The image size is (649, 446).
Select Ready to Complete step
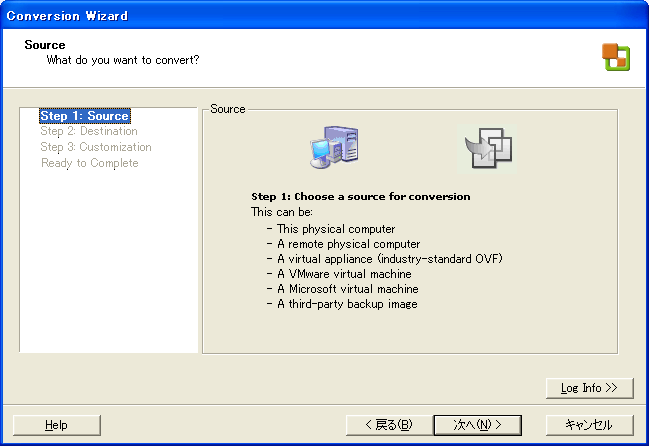(90, 163)
